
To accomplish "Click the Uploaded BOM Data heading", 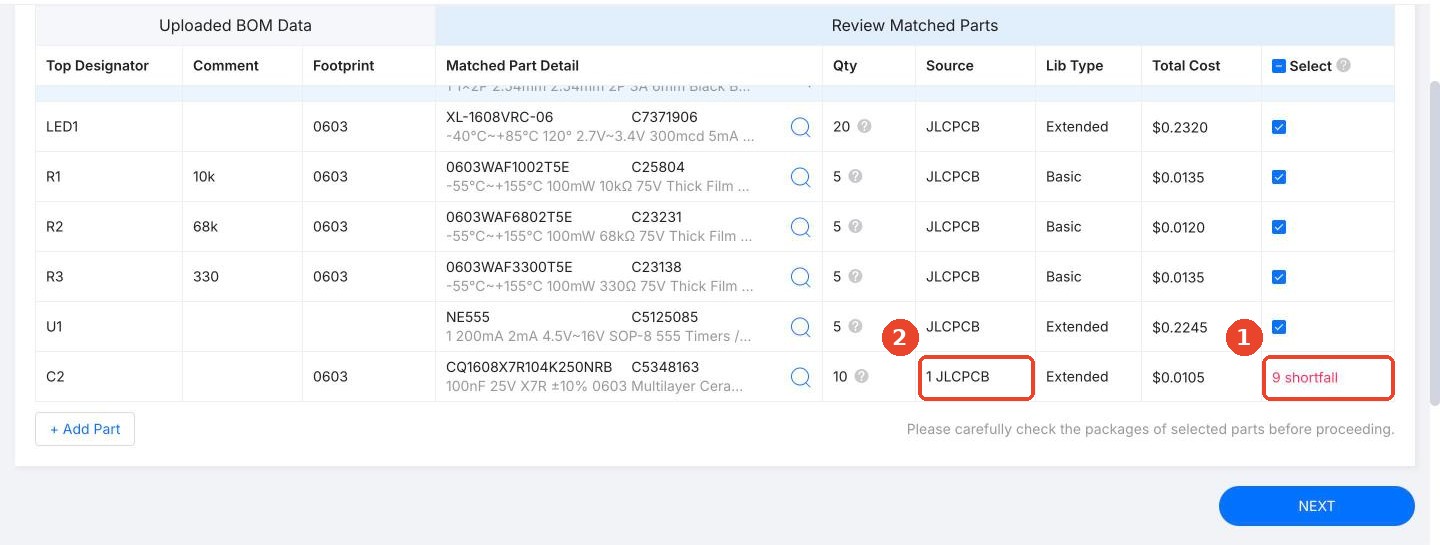I will tap(235, 26).
